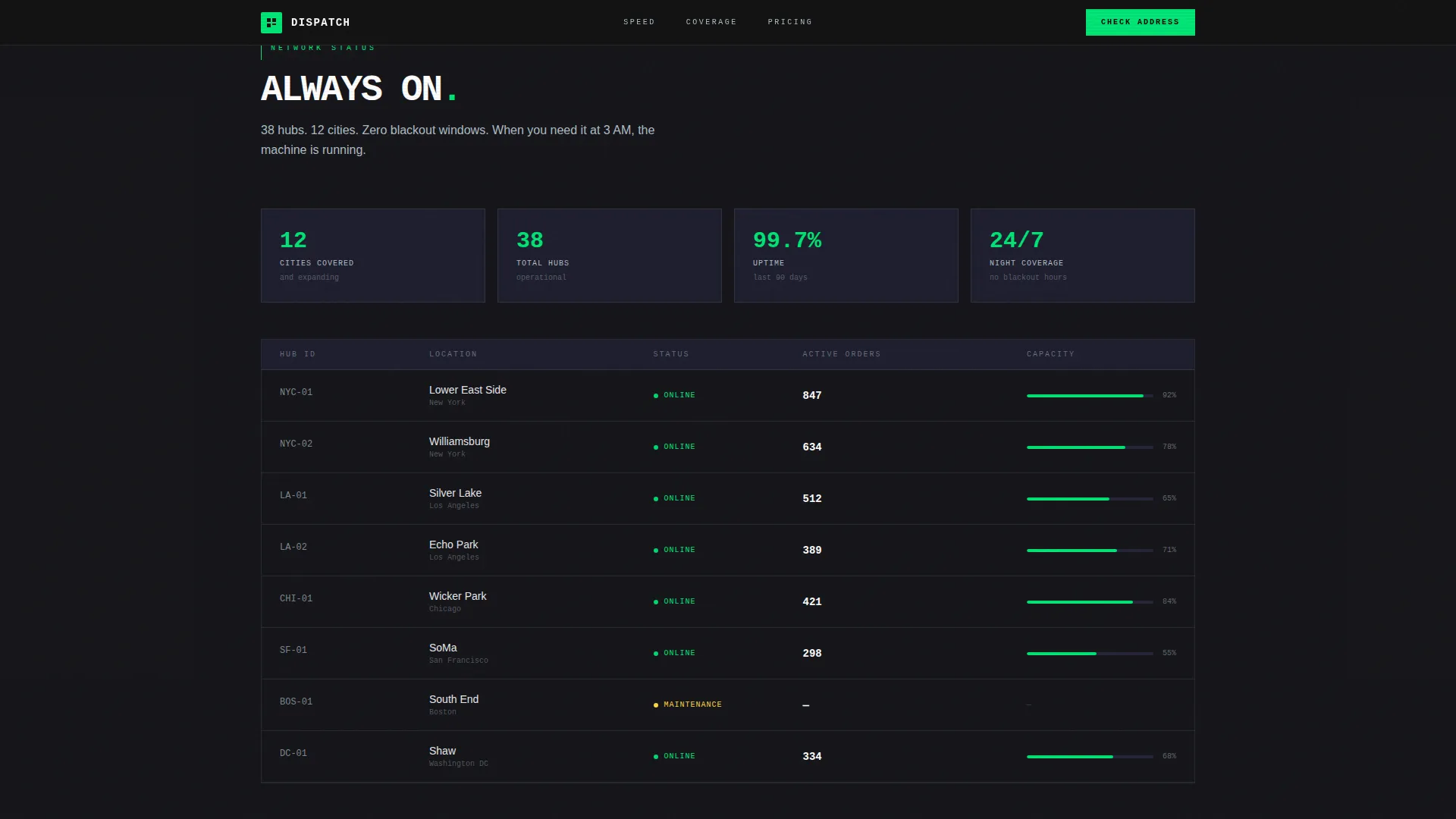Select the Wicker Park location name
This screenshot has height=819, width=1456.
coord(458,596)
